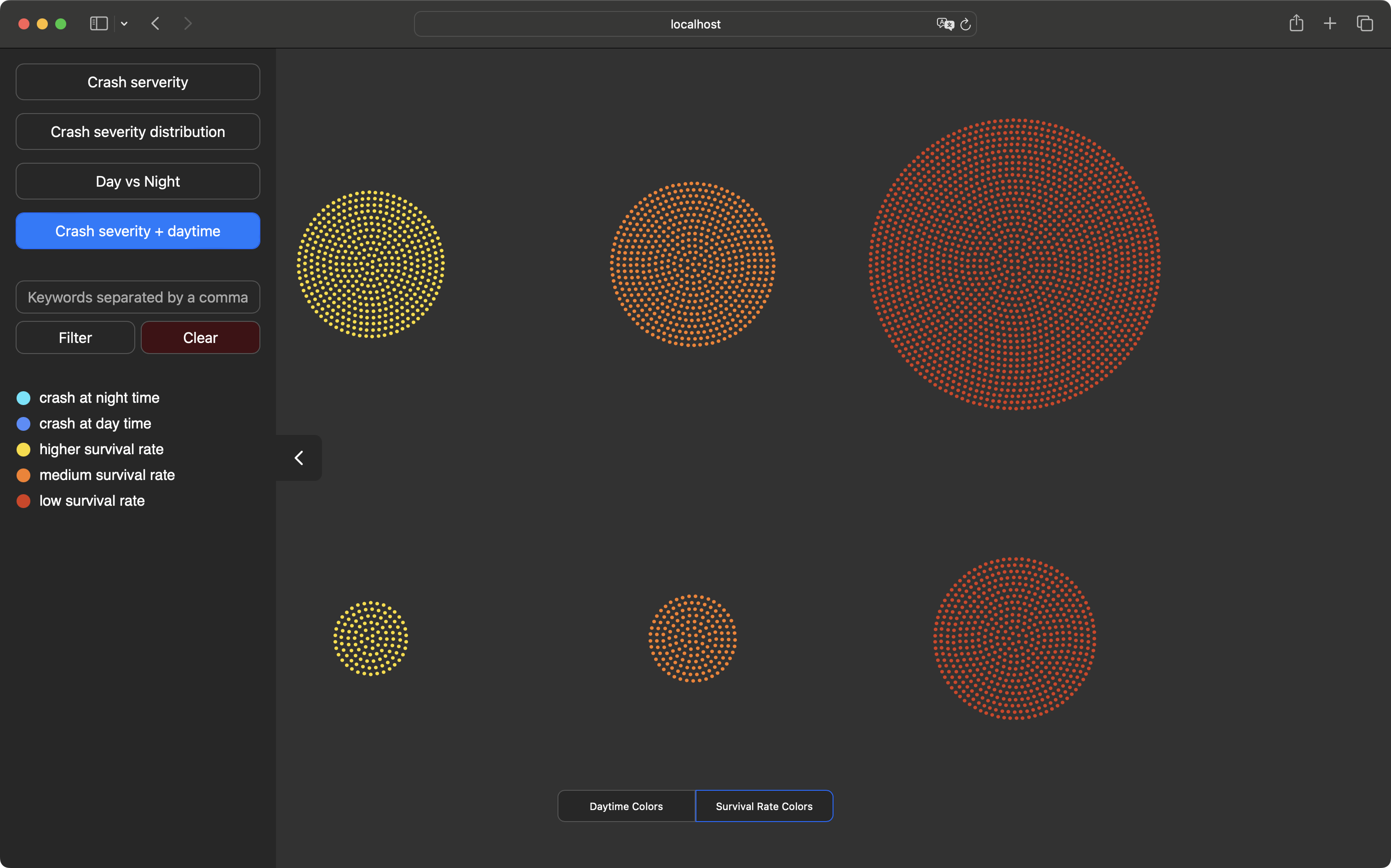Open a new tab with plus icon
Image resolution: width=1391 pixels, height=868 pixels.
[x=1330, y=23]
